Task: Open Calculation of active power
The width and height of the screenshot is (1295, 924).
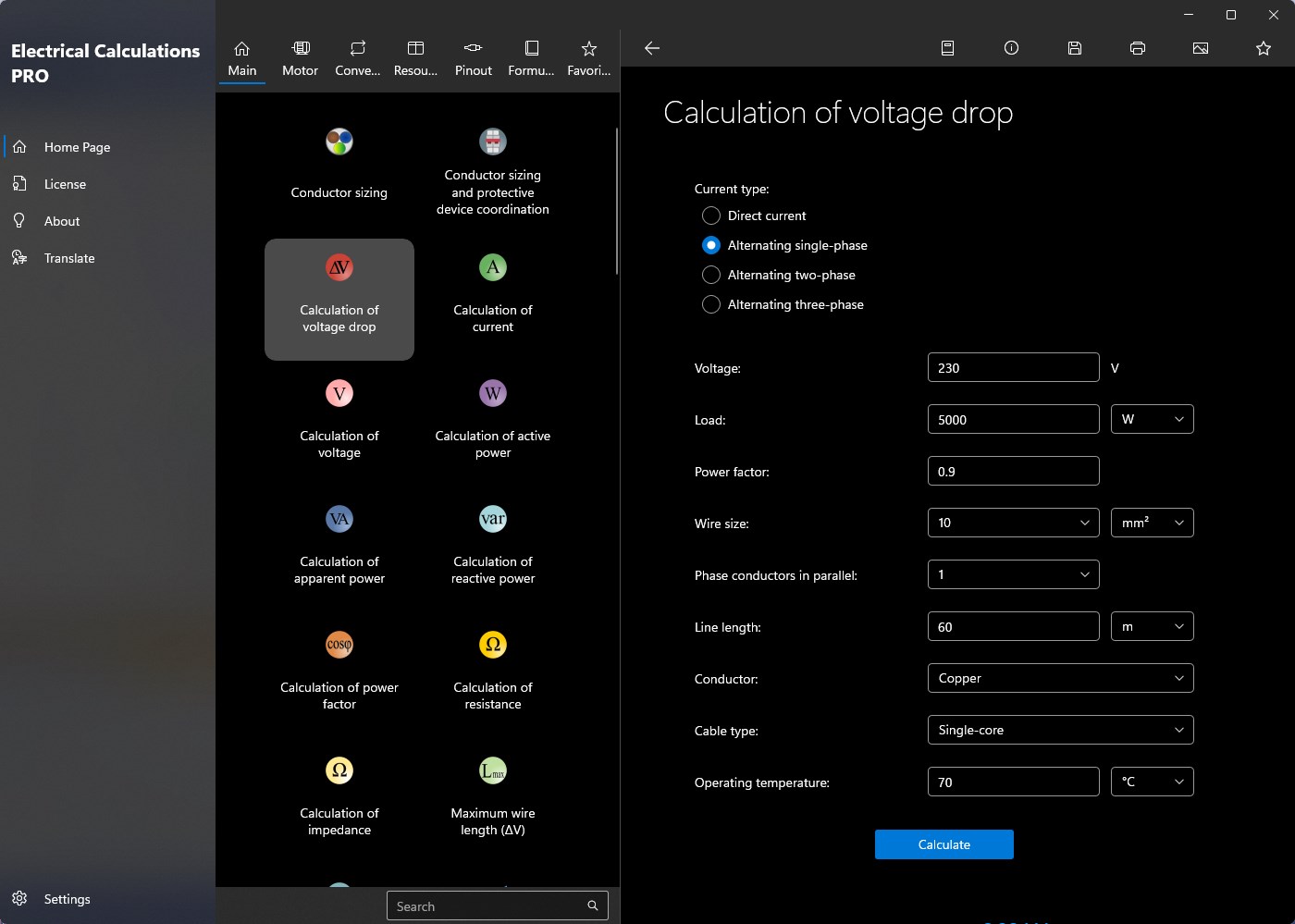Action: (x=493, y=425)
